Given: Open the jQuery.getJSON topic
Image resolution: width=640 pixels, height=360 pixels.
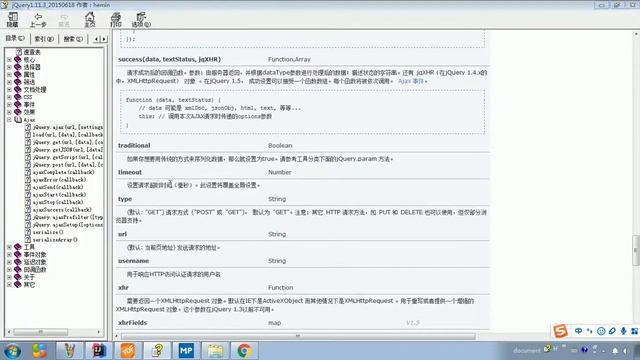Looking at the screenshot, I should pos(68,150).
